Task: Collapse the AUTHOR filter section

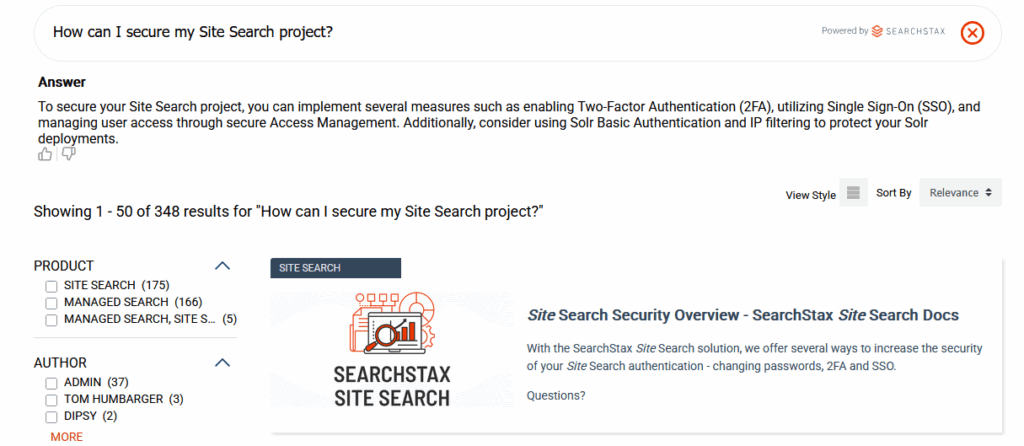Action: click(223, 363)
